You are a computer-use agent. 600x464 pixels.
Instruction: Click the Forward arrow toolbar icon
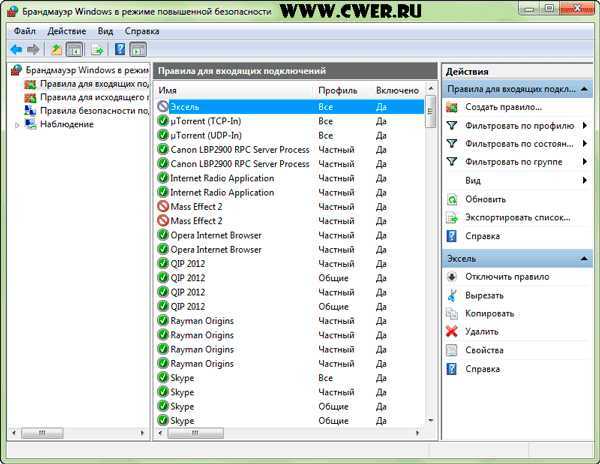click(34, 49)
